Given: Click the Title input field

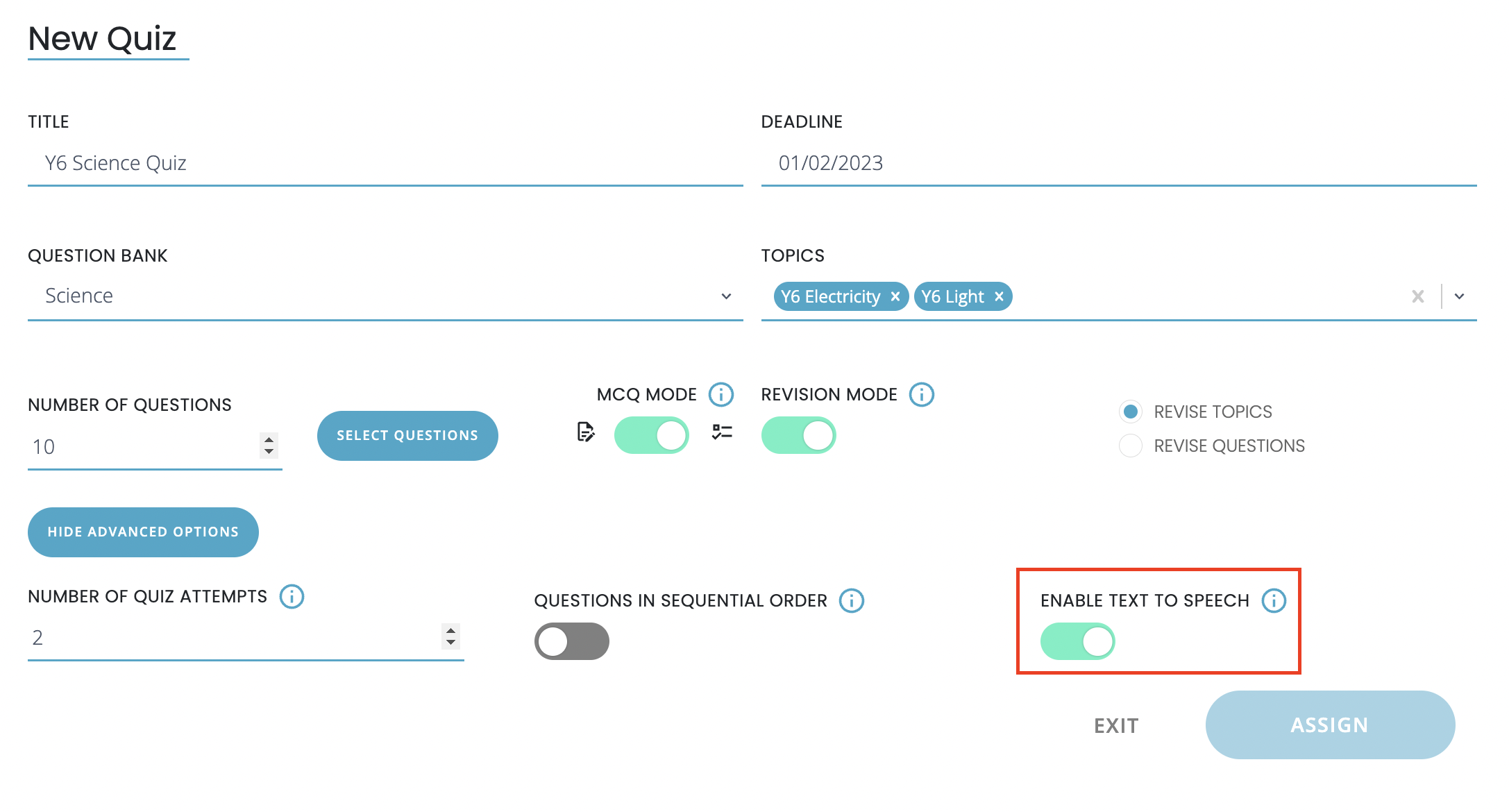Looking at the screenshot, I should click(x=385, y=163).
